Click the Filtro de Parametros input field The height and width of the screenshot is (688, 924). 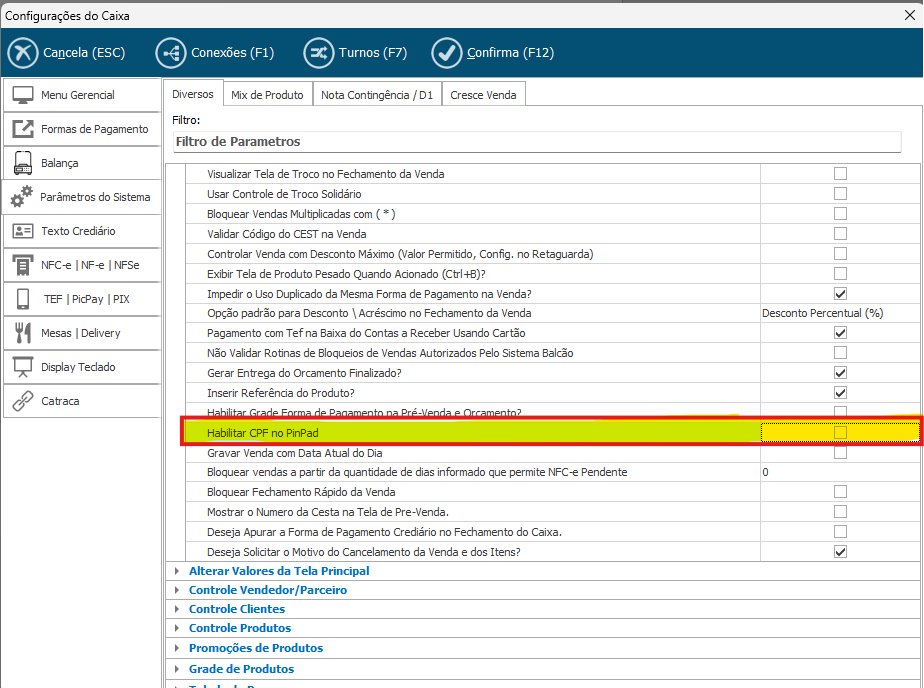coord(536,142)
